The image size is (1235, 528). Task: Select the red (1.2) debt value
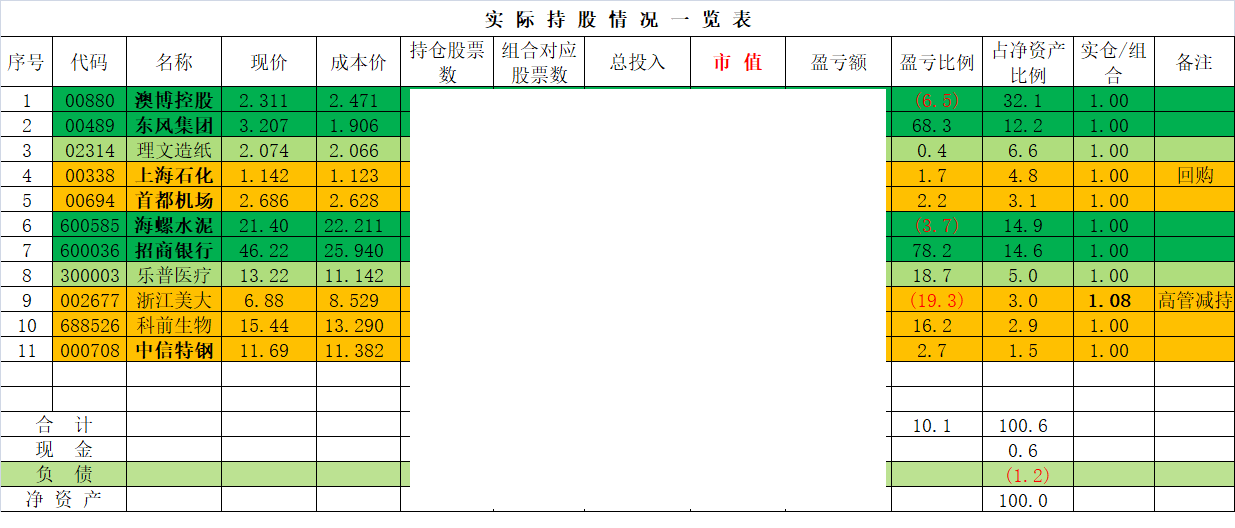[1028, 475]
